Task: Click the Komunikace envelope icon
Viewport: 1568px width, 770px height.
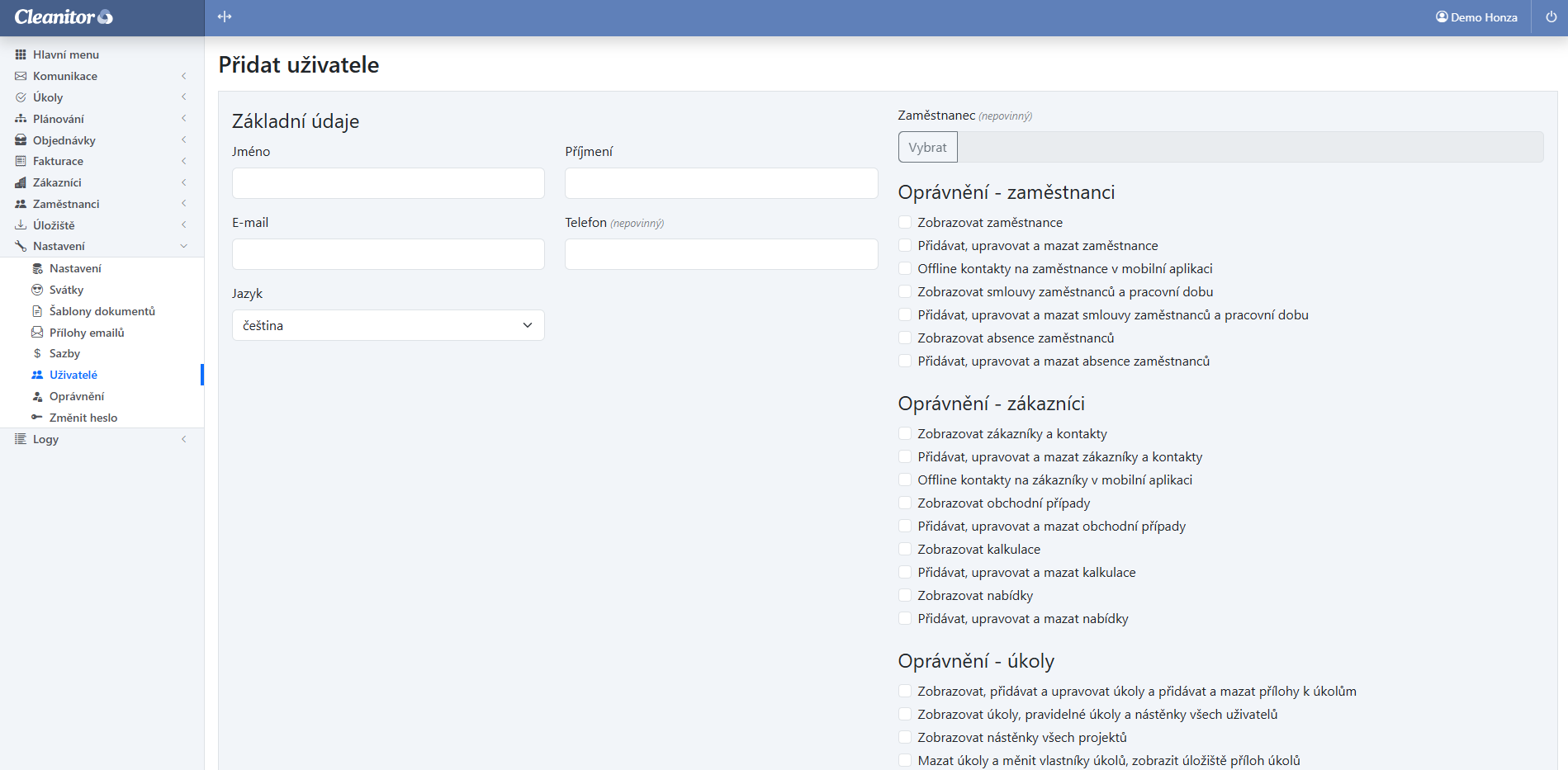Action: pos(21,76)
